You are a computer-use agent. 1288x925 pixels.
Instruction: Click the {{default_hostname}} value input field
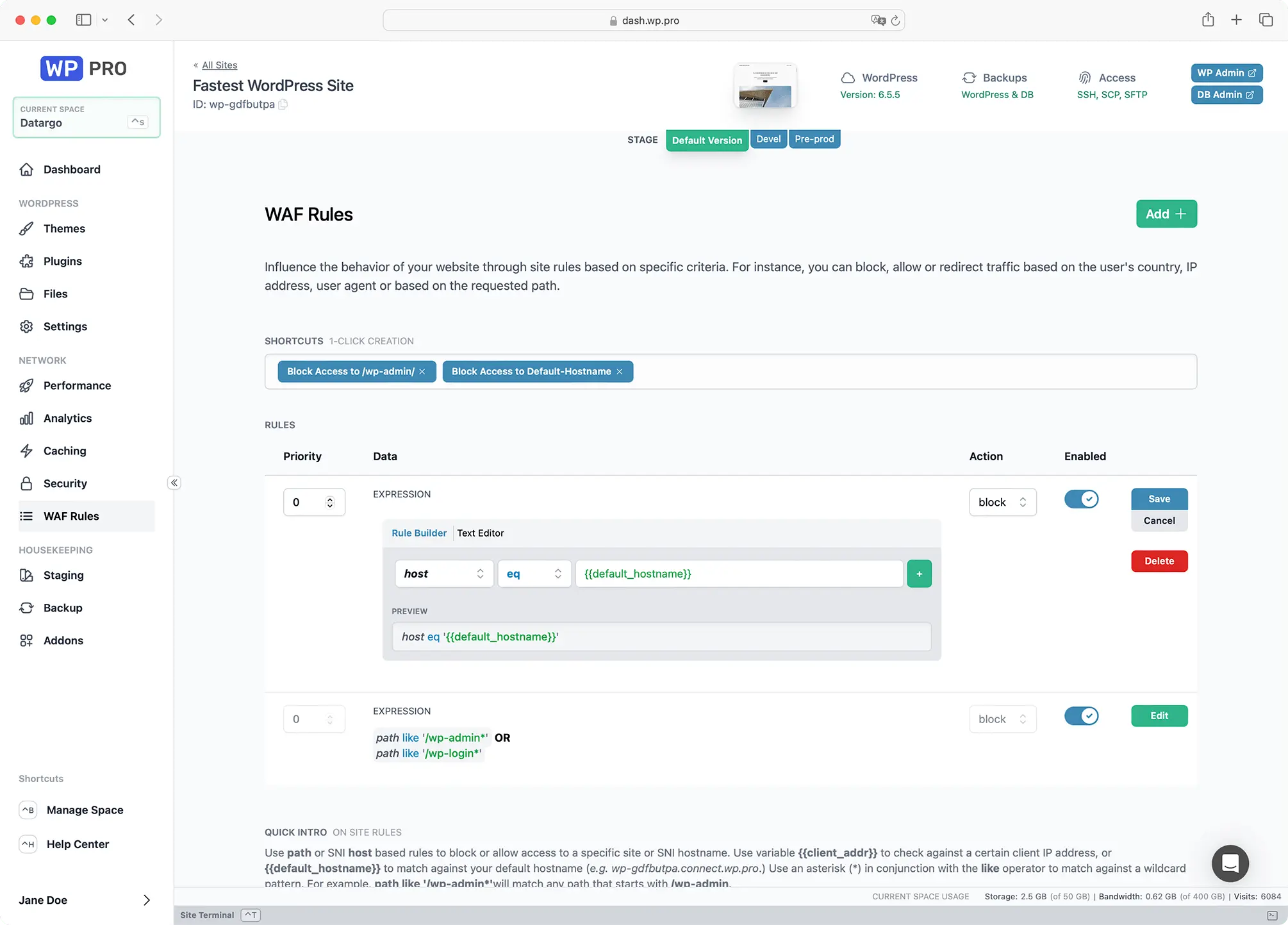click(739, 574)
